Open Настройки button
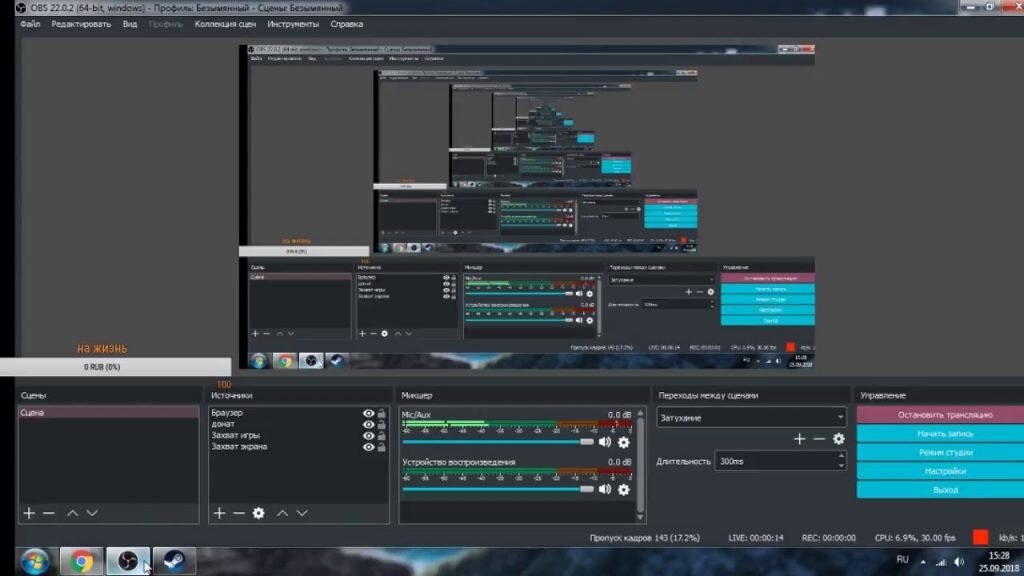The image size is (1024, 576). (x=940, y=471)
